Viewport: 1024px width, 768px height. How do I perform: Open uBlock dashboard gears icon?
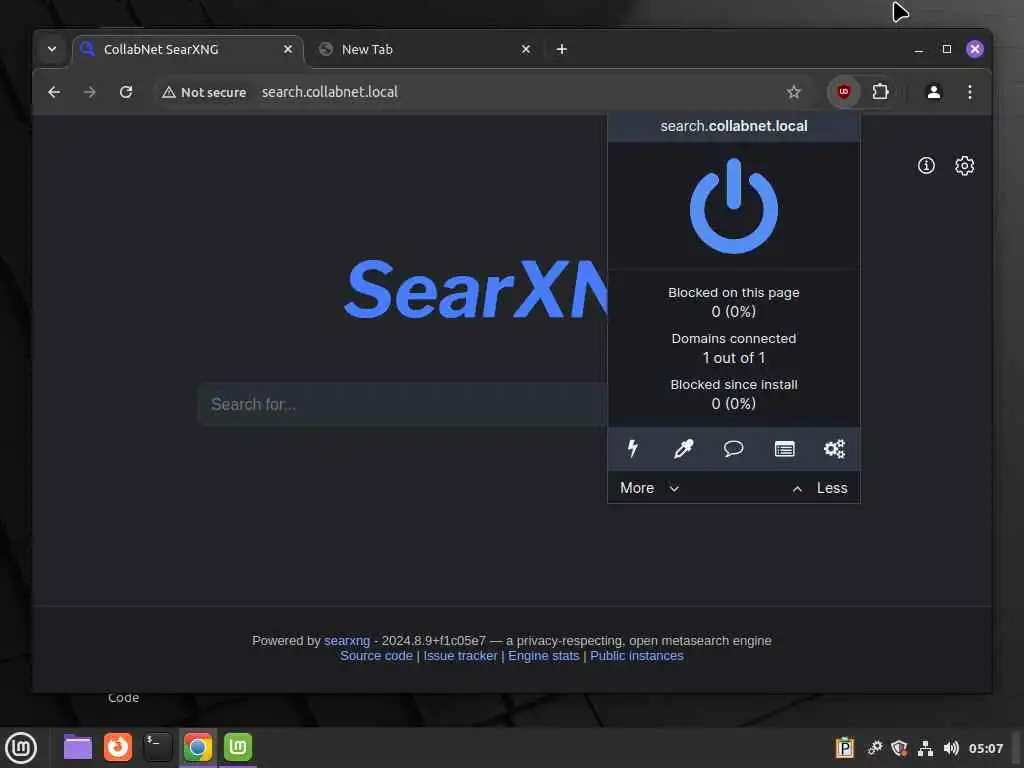pos(835,449)
